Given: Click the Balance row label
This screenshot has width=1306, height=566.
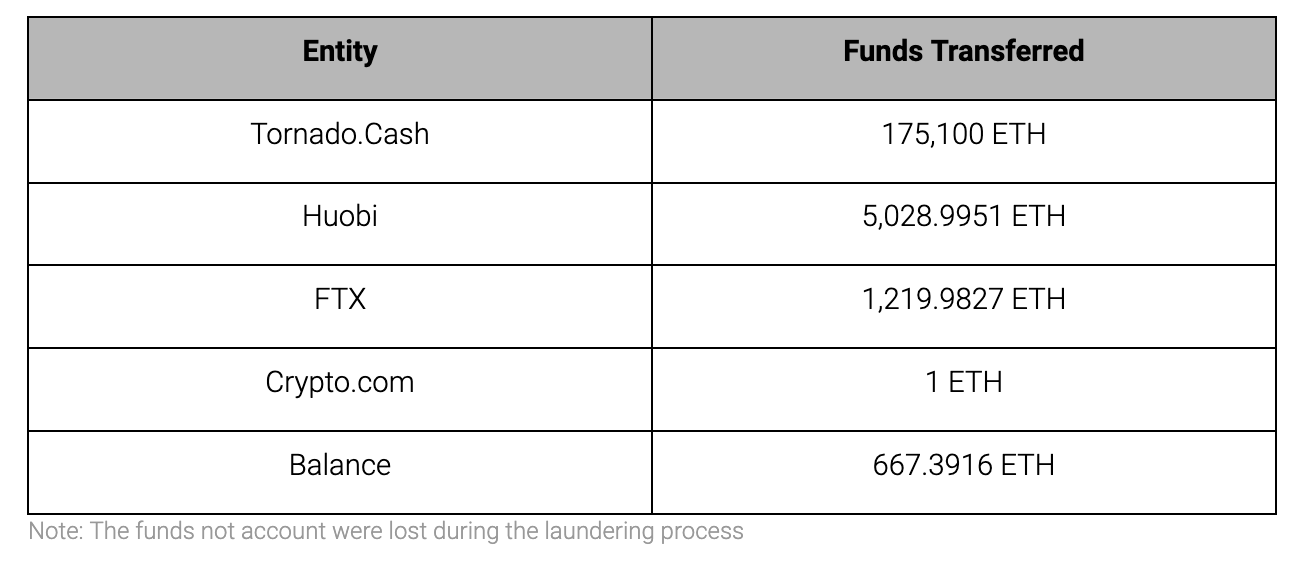Looking at the screenshot, I should click(x=340, y=465).
